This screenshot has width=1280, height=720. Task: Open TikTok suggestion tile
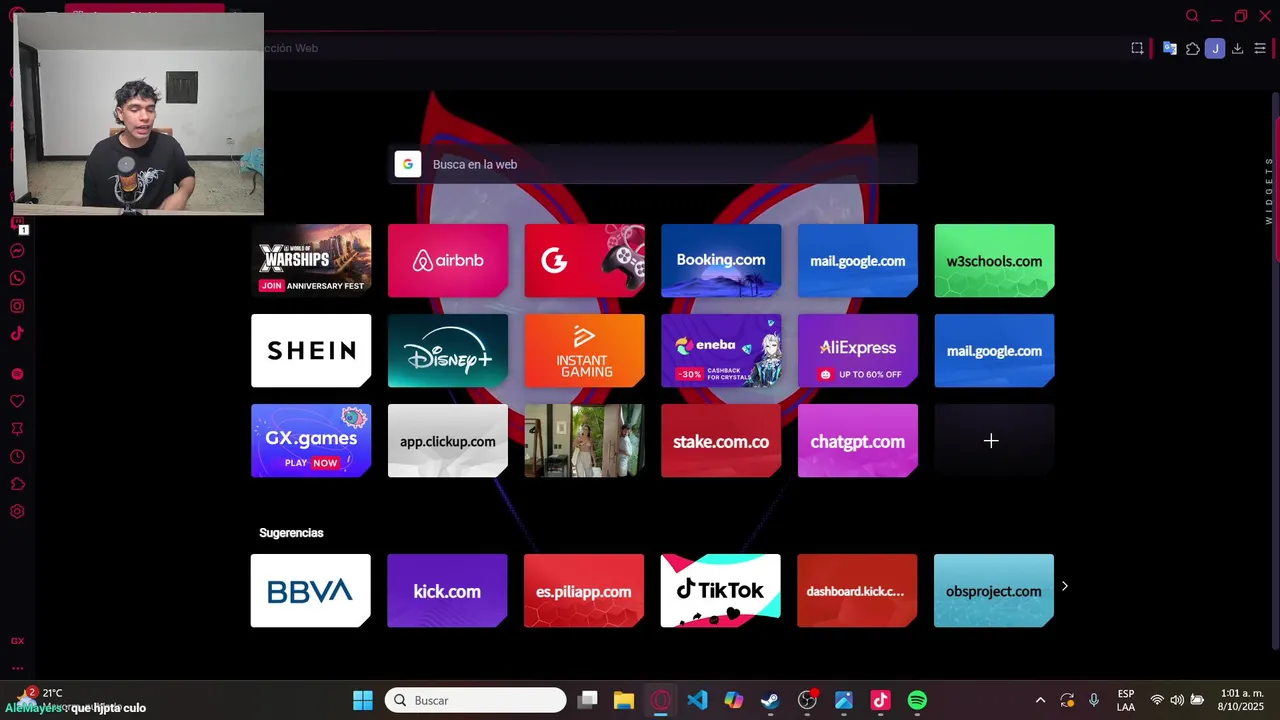point(721,590)
